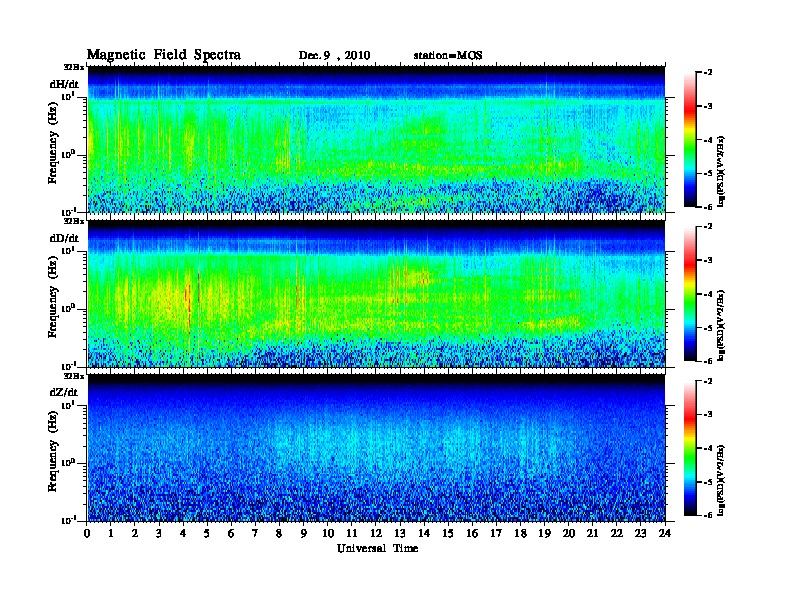The image size is (792, 612).
Task: Click the color bar beside the dZ/dt panel
Action: pyautogui.click(x=690, y=448)
